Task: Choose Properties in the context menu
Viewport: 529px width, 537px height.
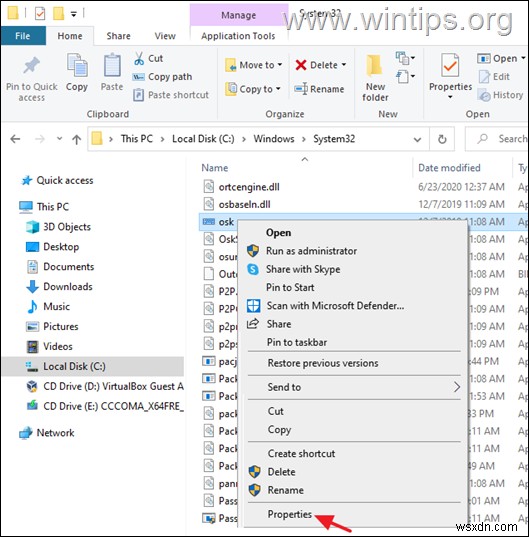Action: click(x=290, y=514)
